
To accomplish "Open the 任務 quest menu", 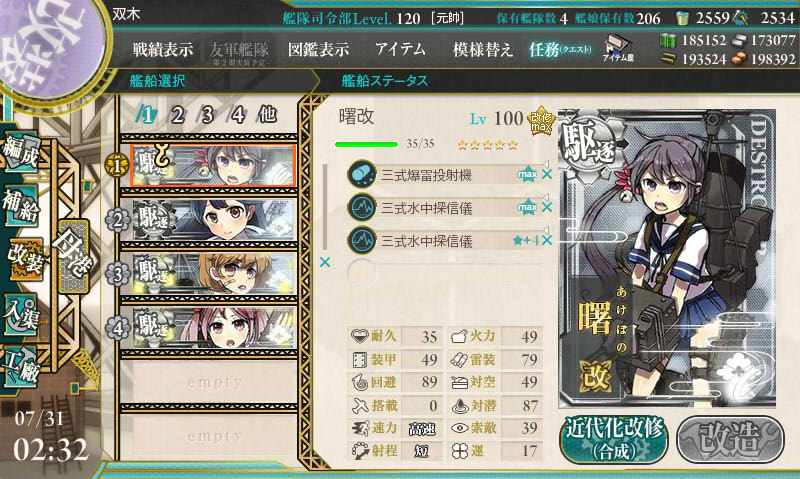I will click(x=560, y=49).
